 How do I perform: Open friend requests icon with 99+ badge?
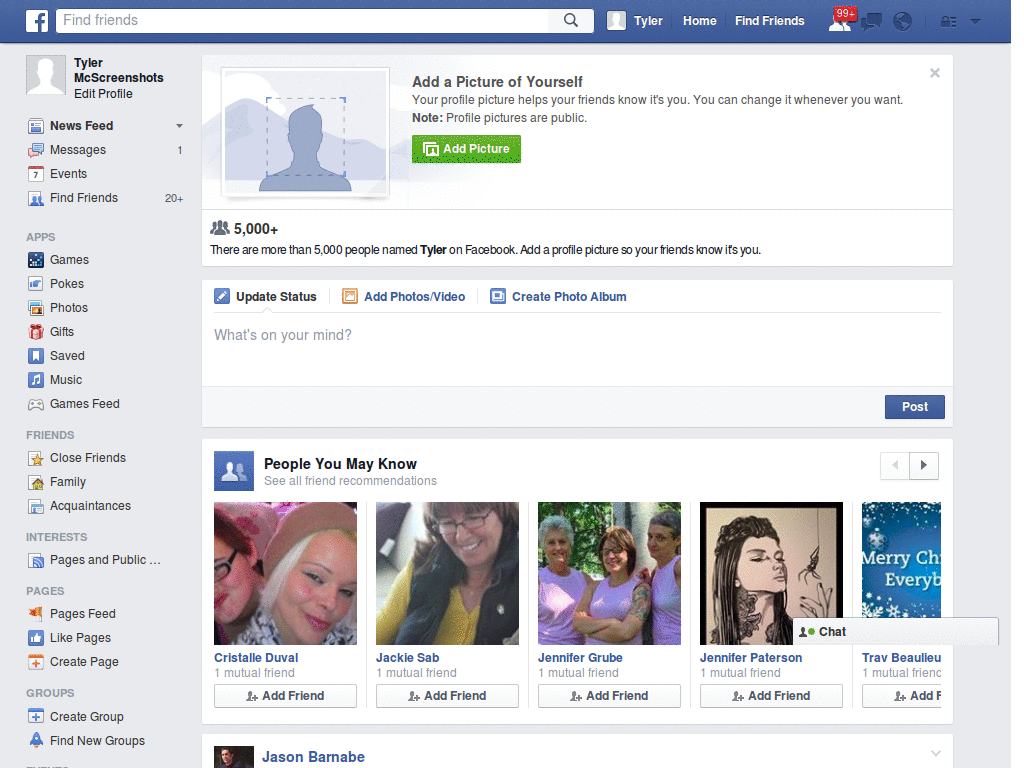840,20
